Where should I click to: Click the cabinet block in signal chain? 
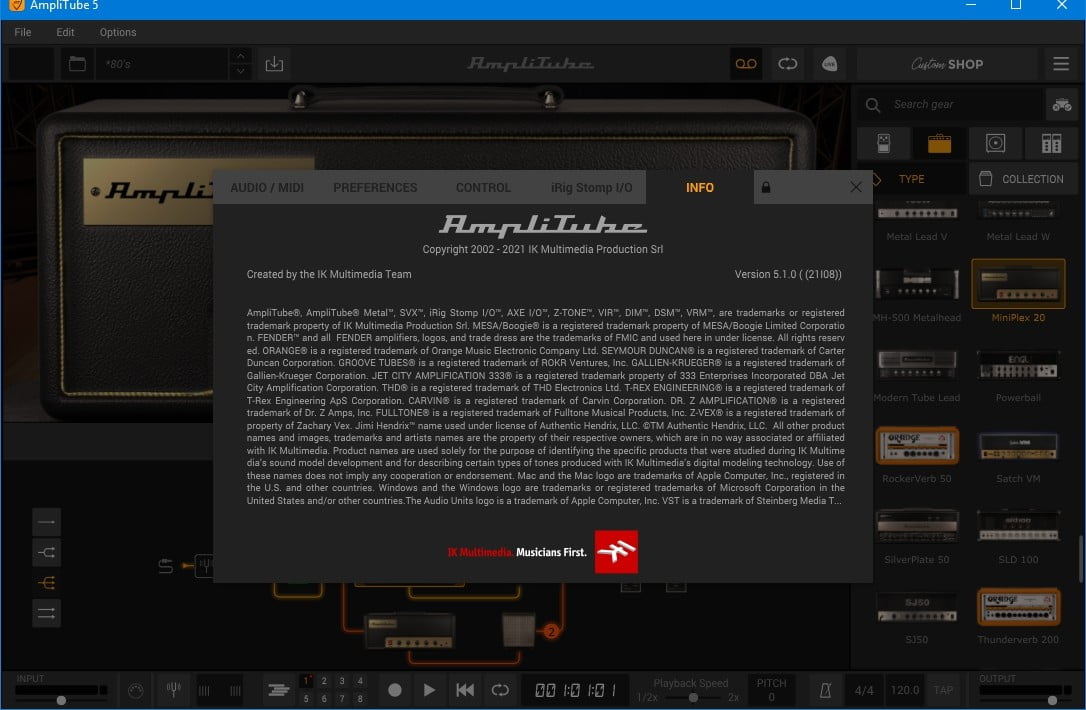click(518, 629)
